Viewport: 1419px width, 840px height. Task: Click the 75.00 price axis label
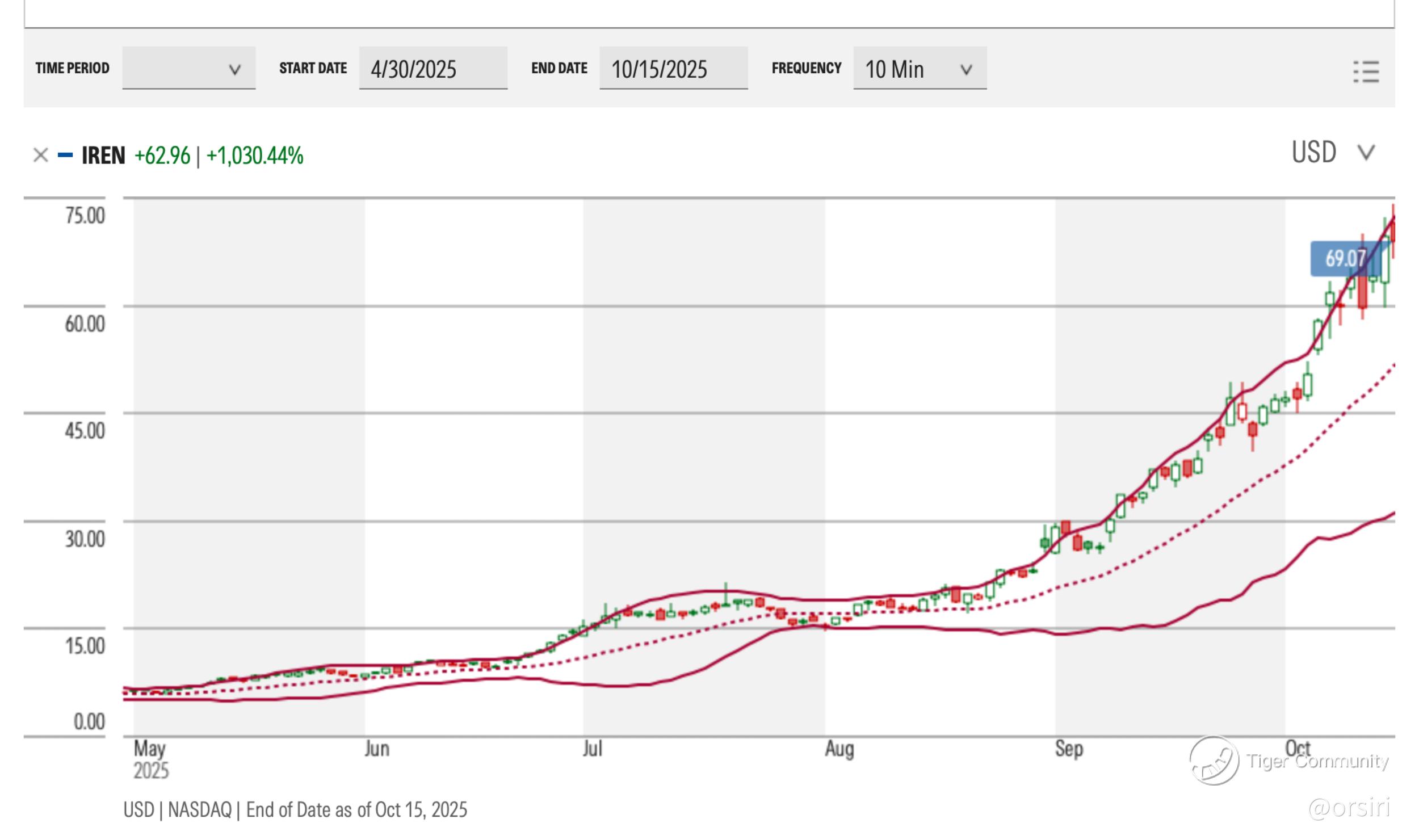tap(85, 216)
